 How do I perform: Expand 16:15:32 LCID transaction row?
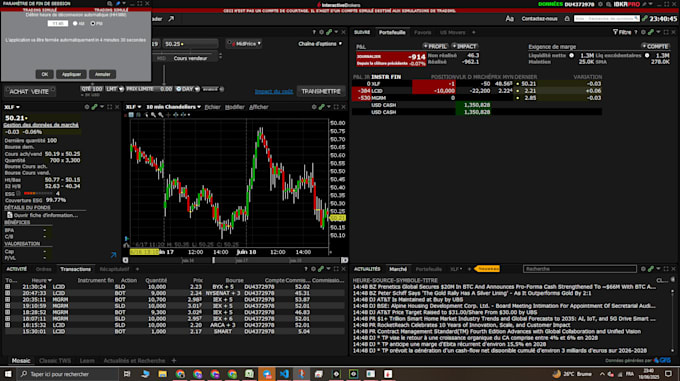pyautogui.click(x=7, y=325)
